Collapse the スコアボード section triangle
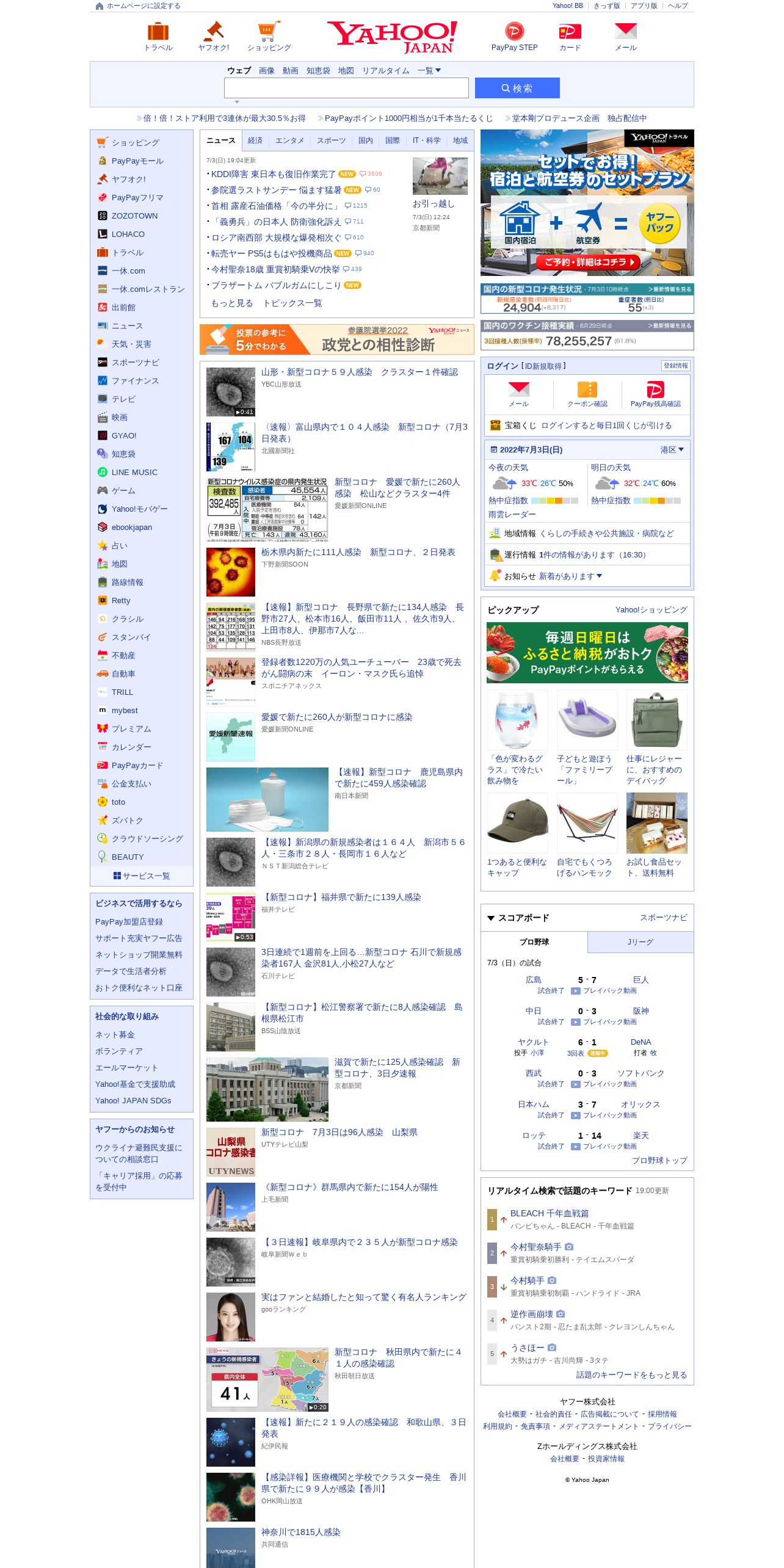The width and height of the screenshot is (784, 1568). coord(491,918)
